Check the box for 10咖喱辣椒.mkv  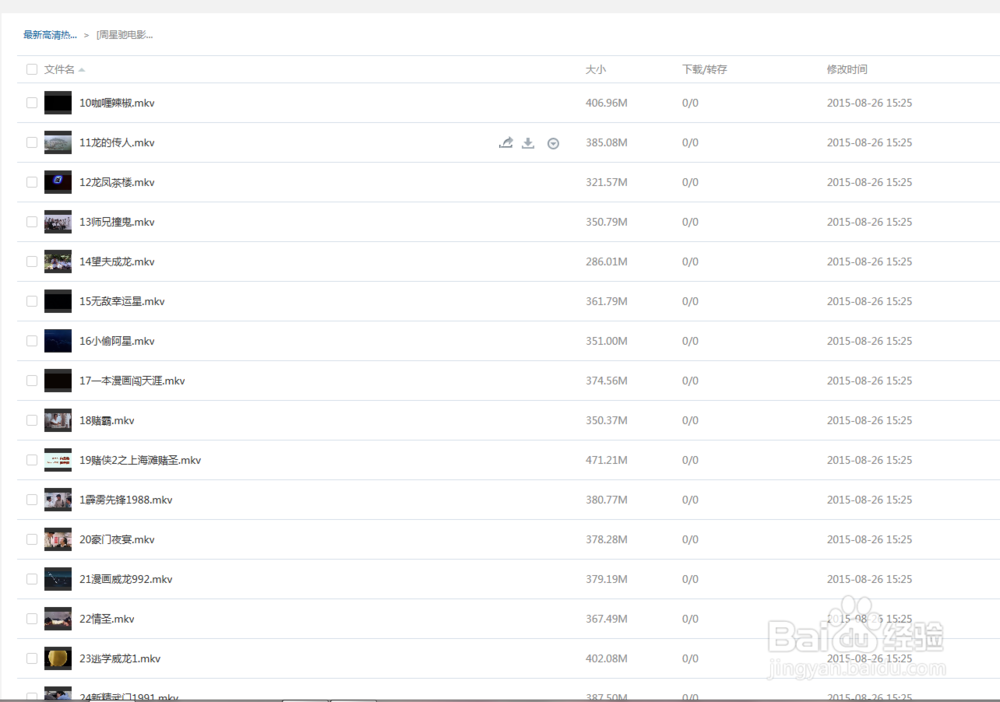coord(32,103)
